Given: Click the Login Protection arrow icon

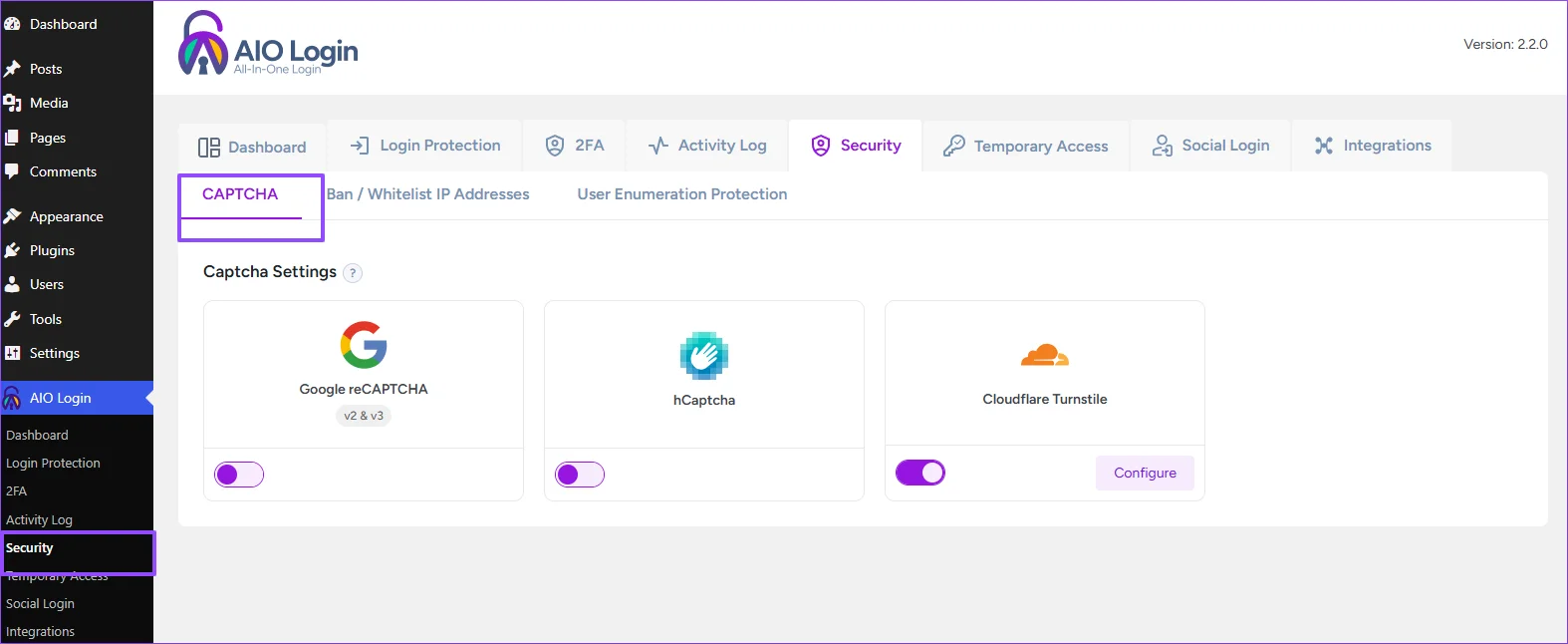Looking at the screenshot, I should pos(360,146).
